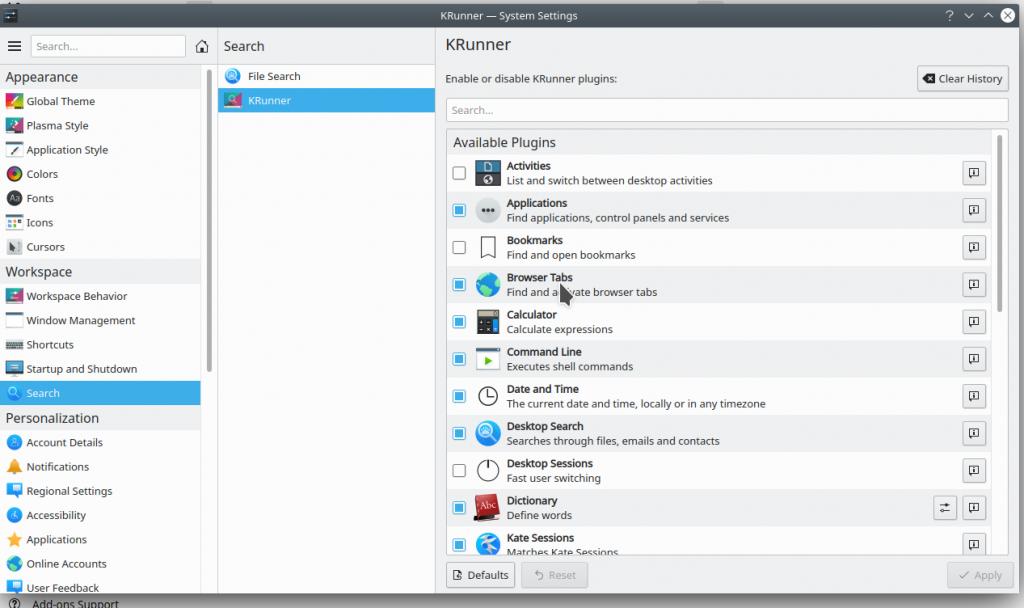Open the Dictionary plugin configure button
The height and width of the screenshot is (608, 1024).
pos(945,508)
